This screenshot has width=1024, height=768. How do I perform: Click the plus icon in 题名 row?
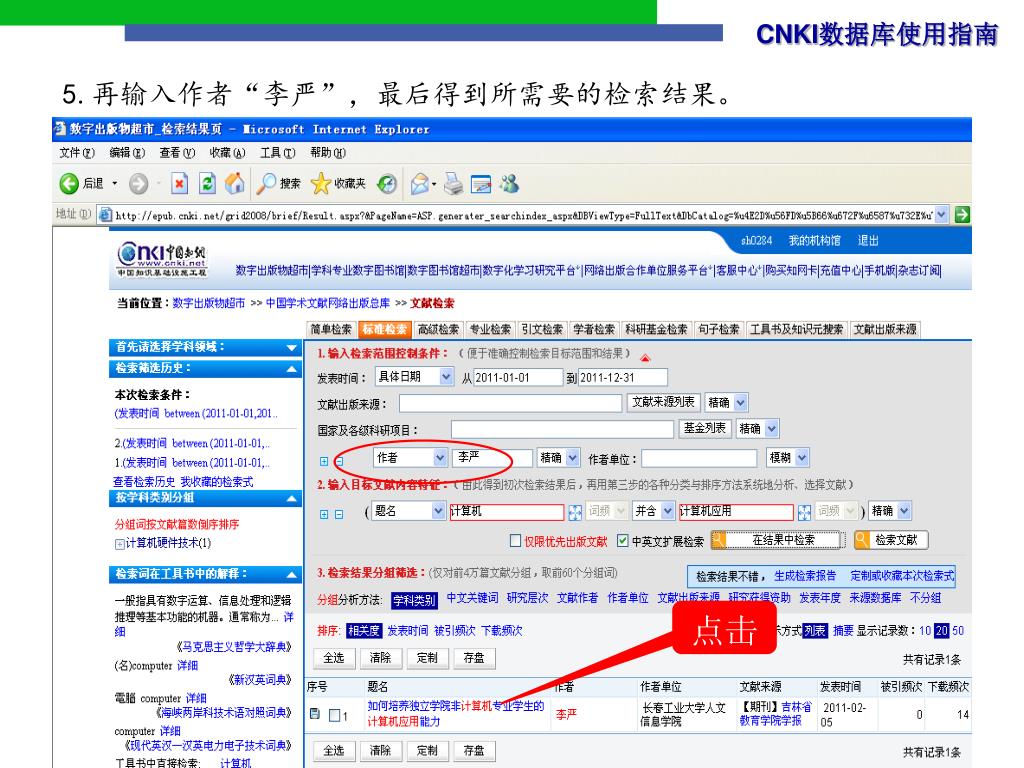[x=324, y=514]
